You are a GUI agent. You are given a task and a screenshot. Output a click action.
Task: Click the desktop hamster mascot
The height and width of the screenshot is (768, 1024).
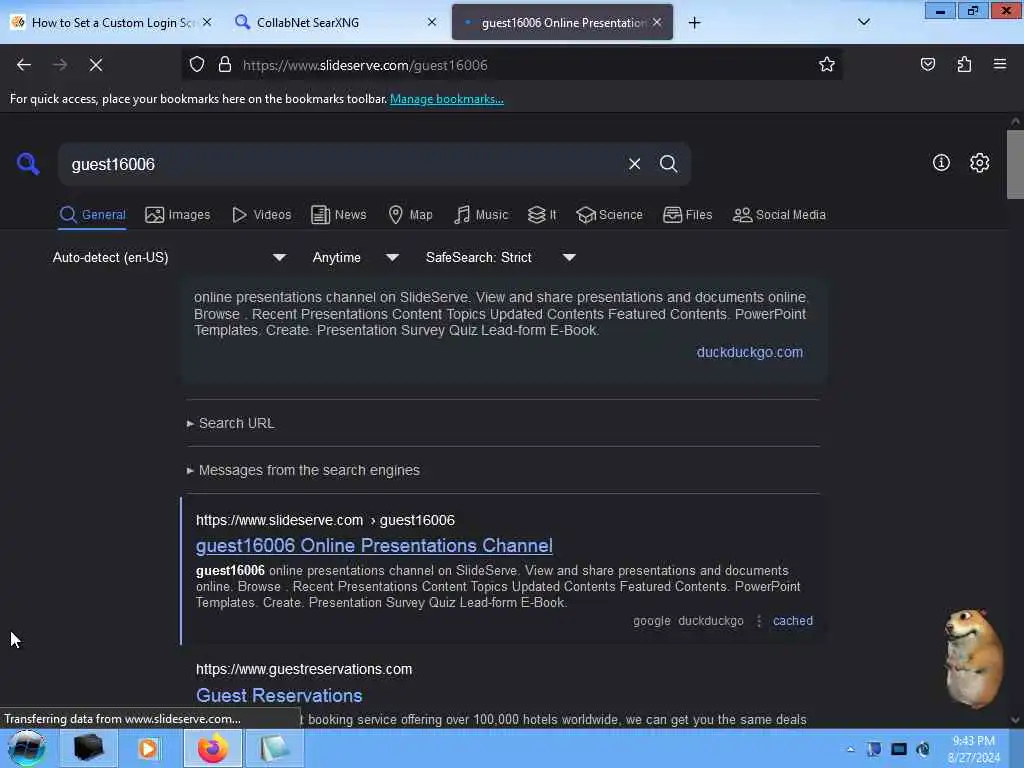(x=974, y=658)
